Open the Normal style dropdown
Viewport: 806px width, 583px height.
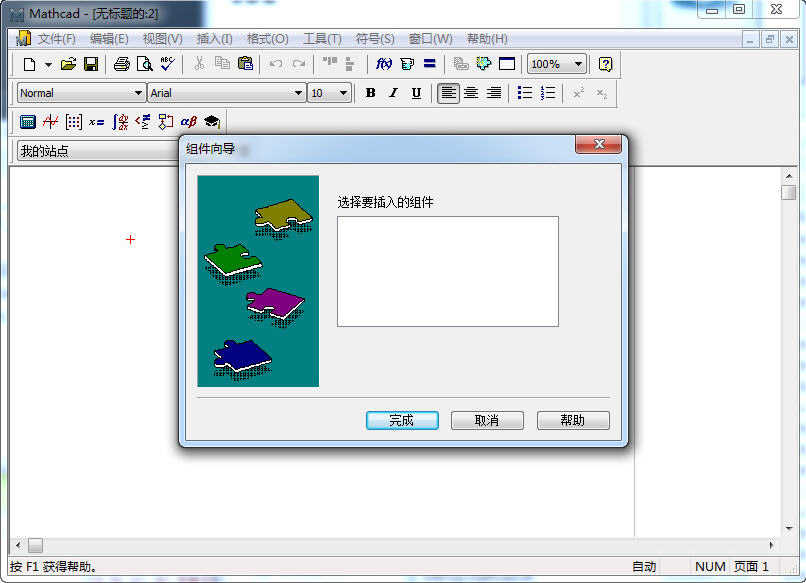[x=135, y=93]
